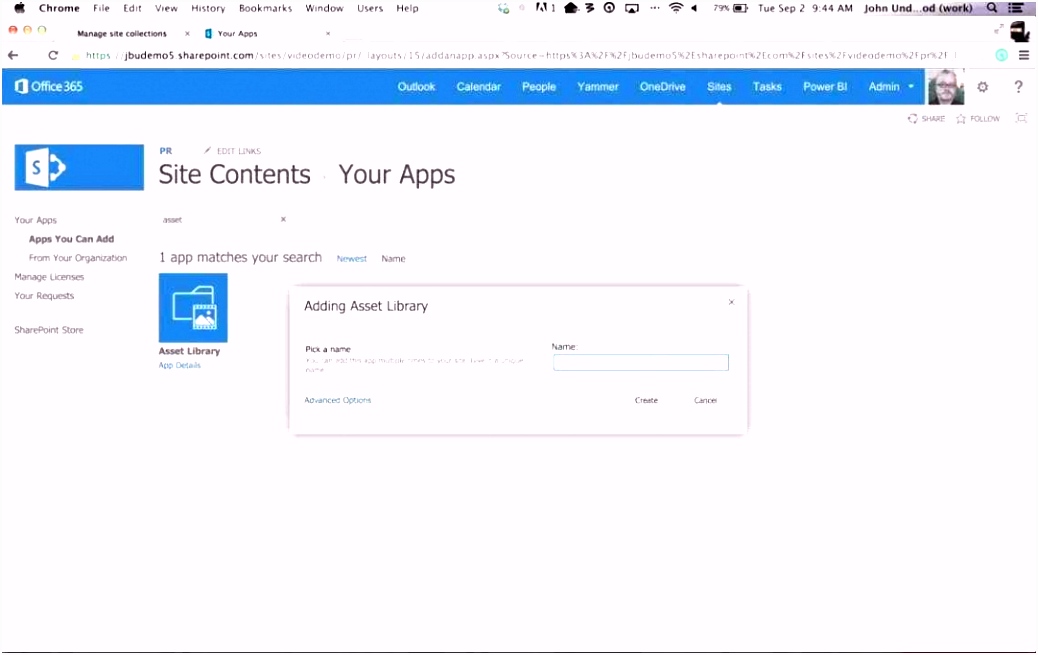Click the Name input field
Image resolution: width=1038 pixels, height=655 pixels.
point(641,362)
